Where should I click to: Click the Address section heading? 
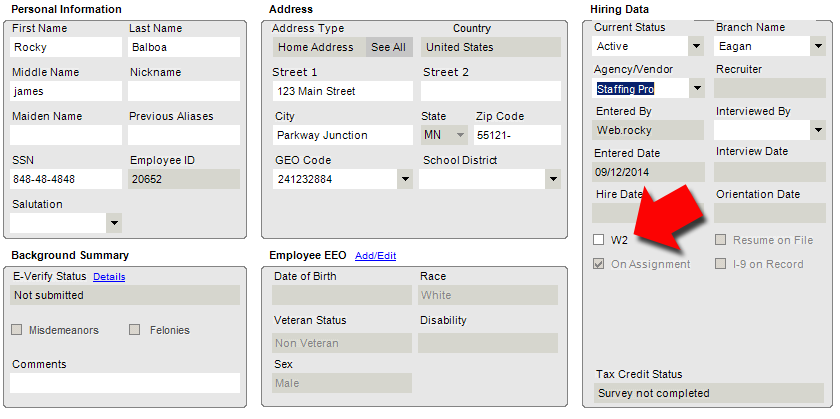point(291,9)
